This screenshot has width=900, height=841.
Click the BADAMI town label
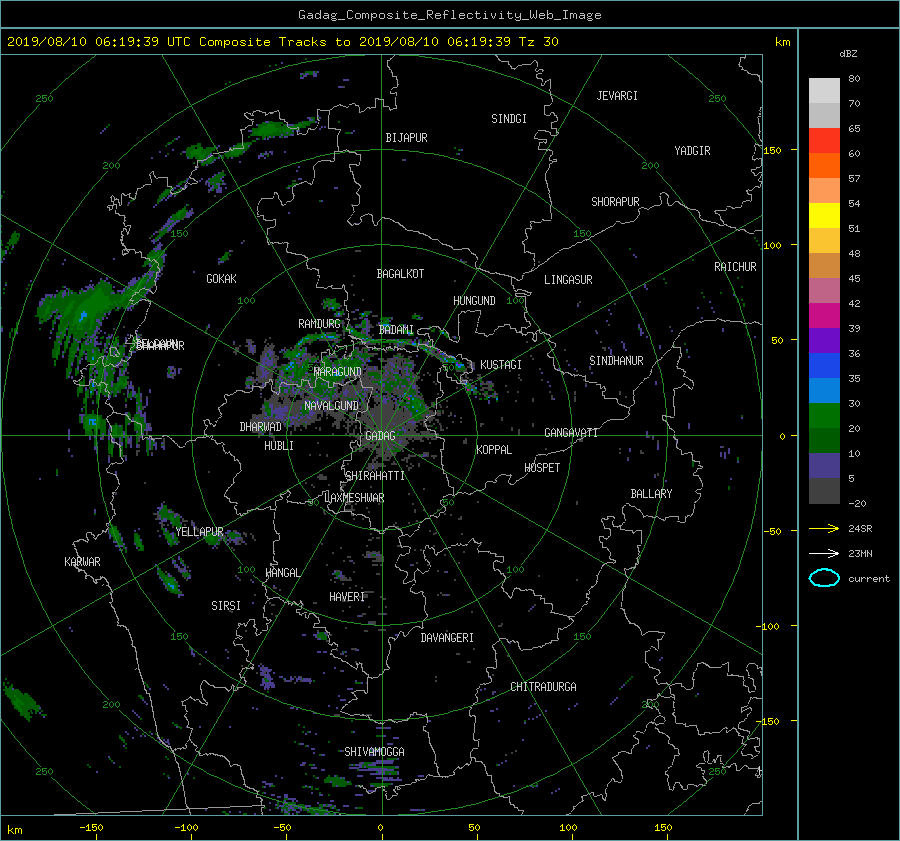tap(396, 330)
